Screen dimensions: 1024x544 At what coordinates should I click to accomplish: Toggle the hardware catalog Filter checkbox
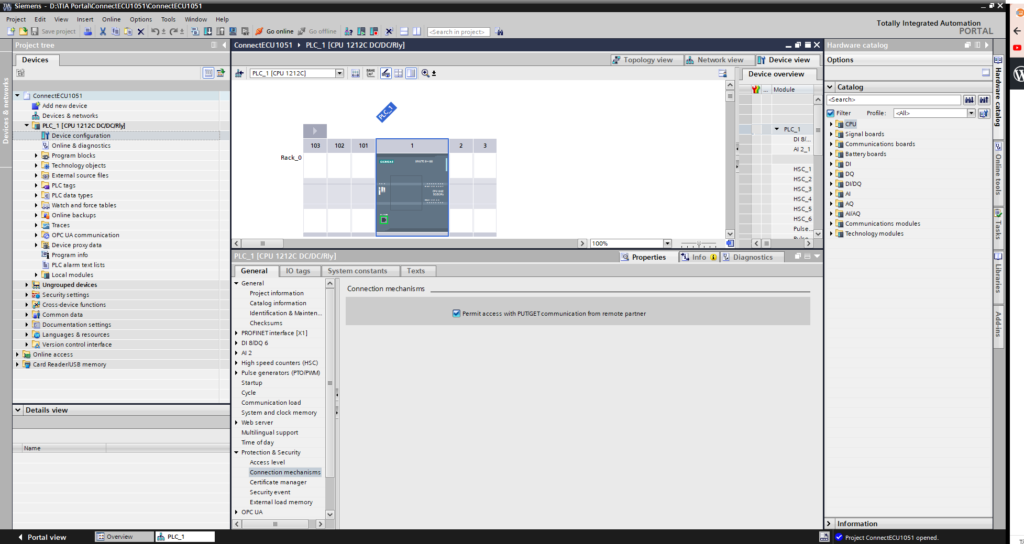coord(831,113)
